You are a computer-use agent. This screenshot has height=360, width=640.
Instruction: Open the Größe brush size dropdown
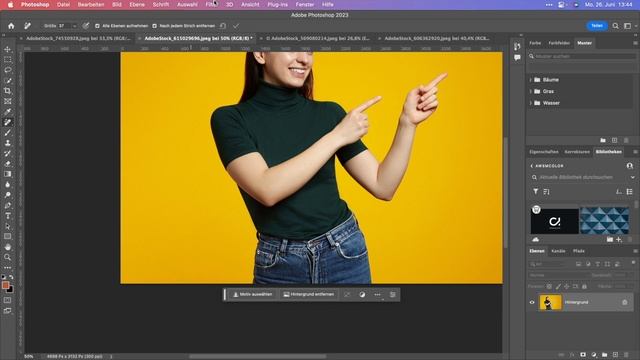[x=74, y=26]
